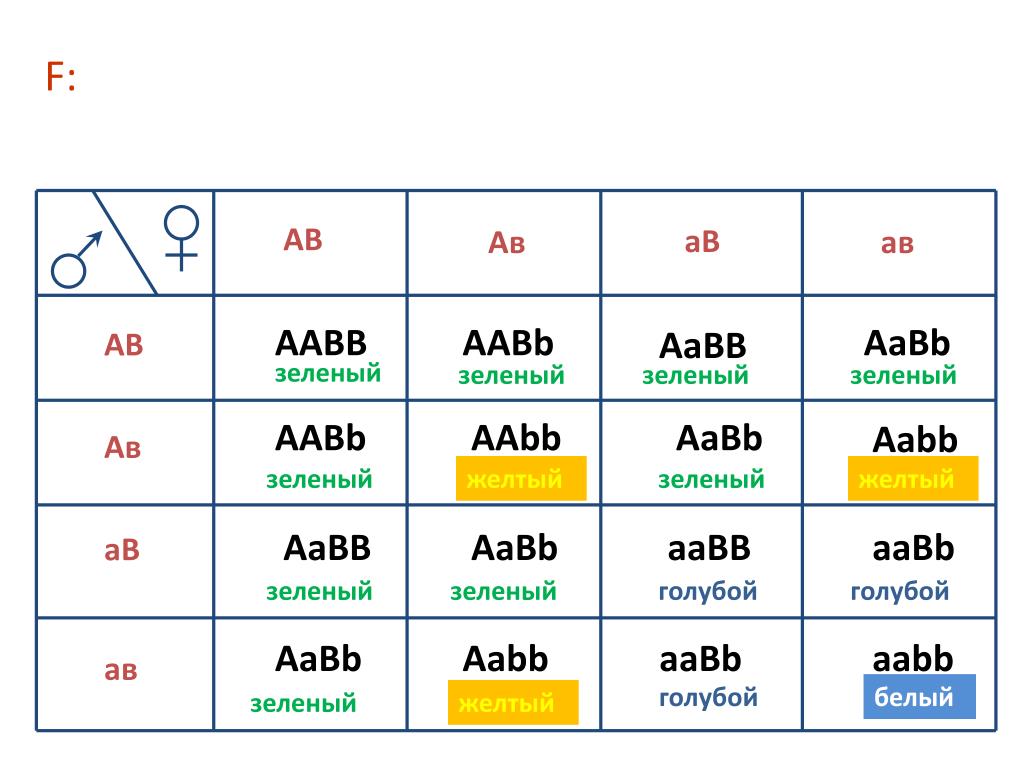Click the yellow 'желтый' label under AAbb

(520, 479)
